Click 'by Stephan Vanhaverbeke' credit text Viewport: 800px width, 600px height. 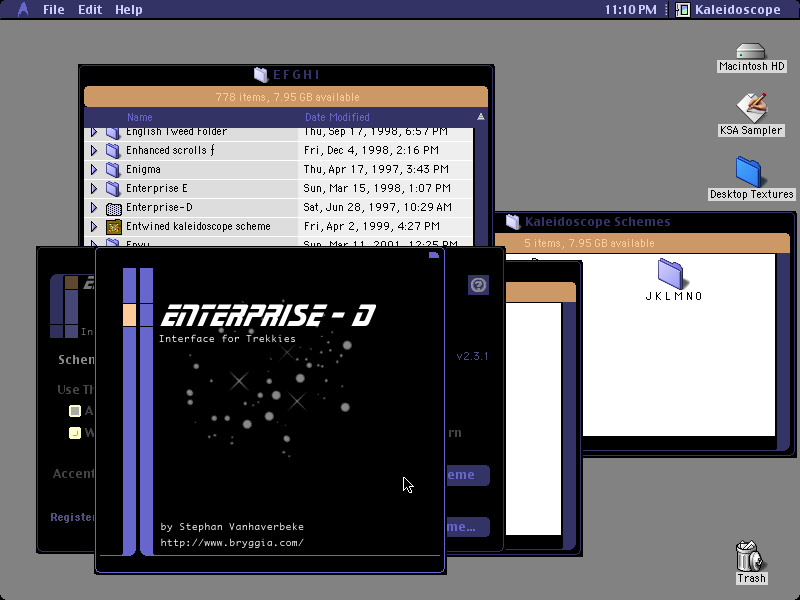coord(232,527)
